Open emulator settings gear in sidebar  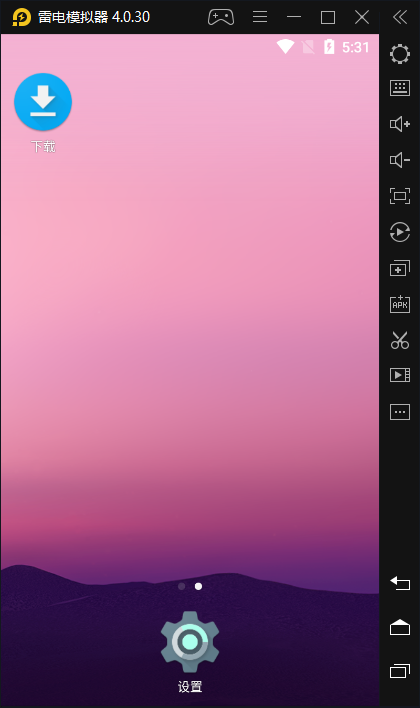tap(400, 54)
